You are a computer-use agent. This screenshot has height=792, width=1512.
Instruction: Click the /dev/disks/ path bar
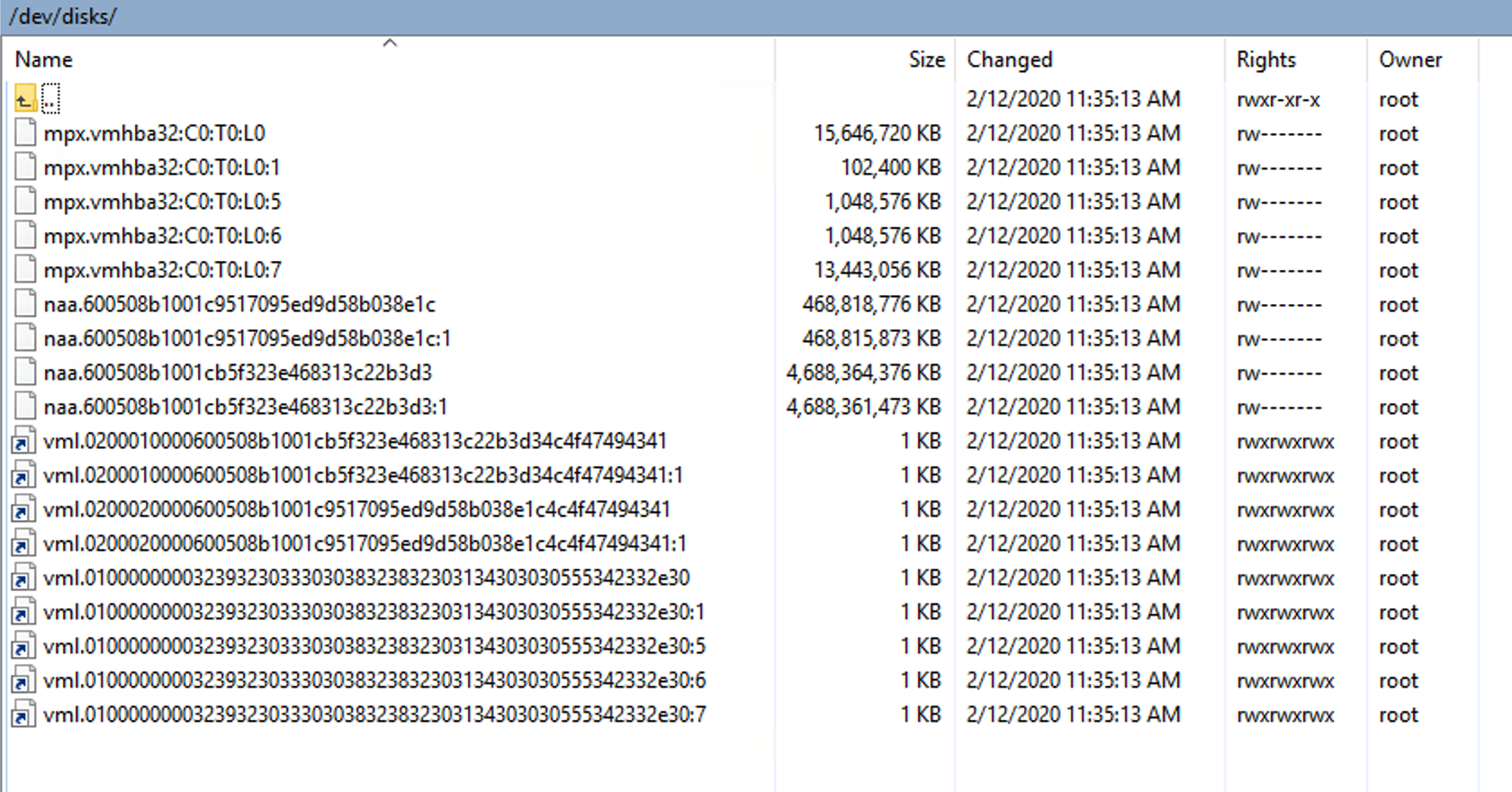coord(756,17)
